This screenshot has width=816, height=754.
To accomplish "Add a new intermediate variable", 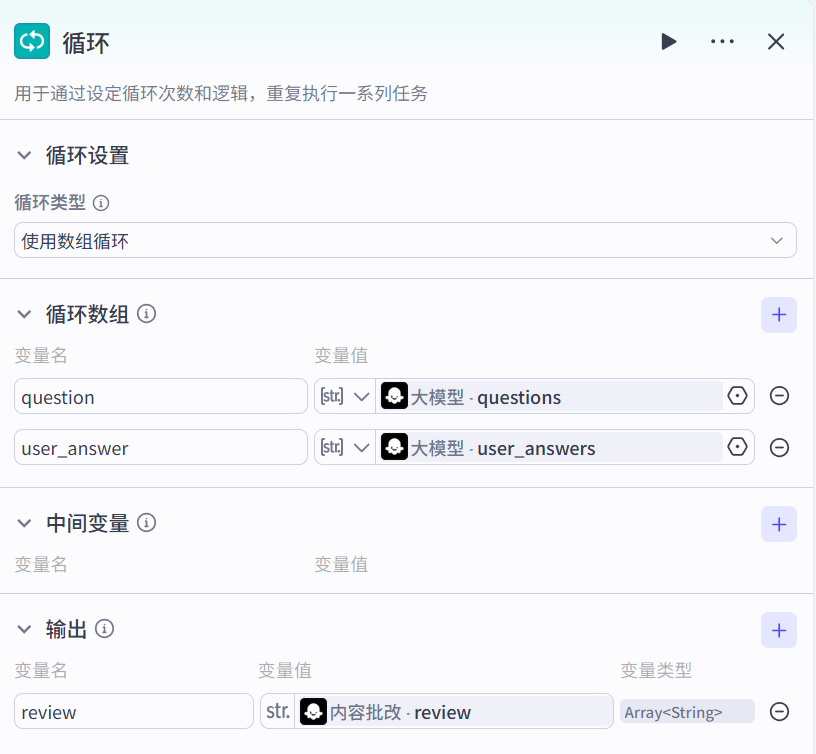I will [778, 523].
